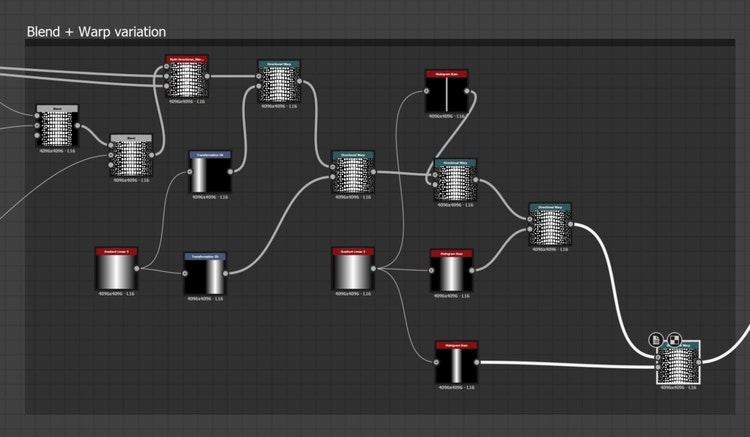Click the Blend + Warp variation frame title

[96, 32]
